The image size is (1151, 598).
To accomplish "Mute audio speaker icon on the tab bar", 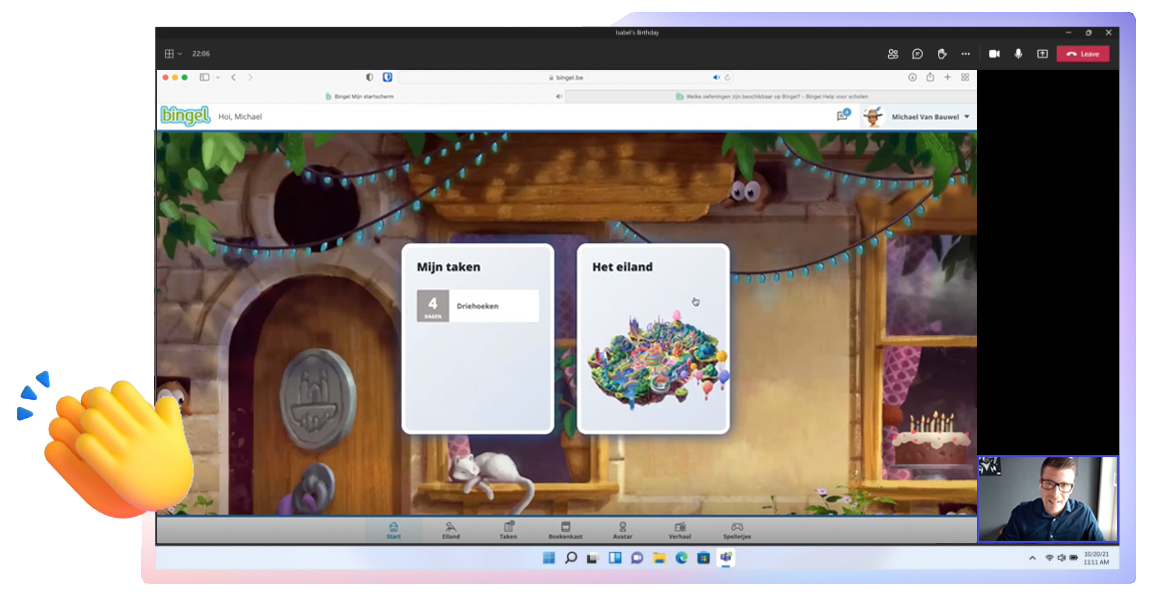I will click(559, 96).
